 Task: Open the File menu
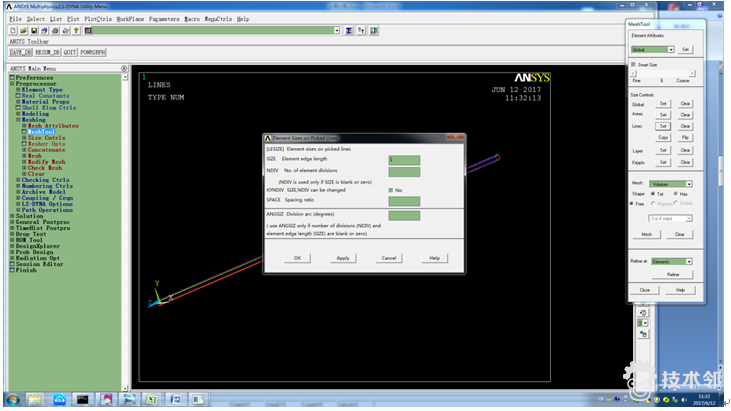point(15,19)
